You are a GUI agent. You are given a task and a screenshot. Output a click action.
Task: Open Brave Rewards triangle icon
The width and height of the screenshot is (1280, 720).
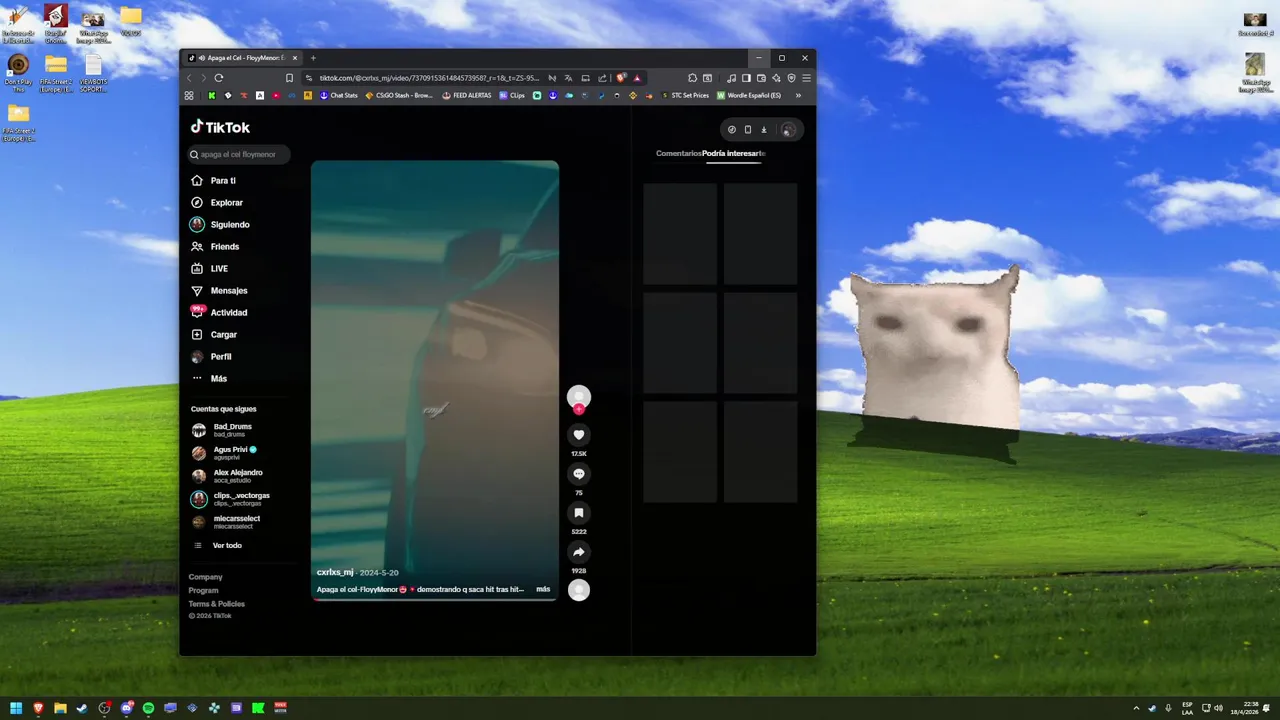pos(637,78)
